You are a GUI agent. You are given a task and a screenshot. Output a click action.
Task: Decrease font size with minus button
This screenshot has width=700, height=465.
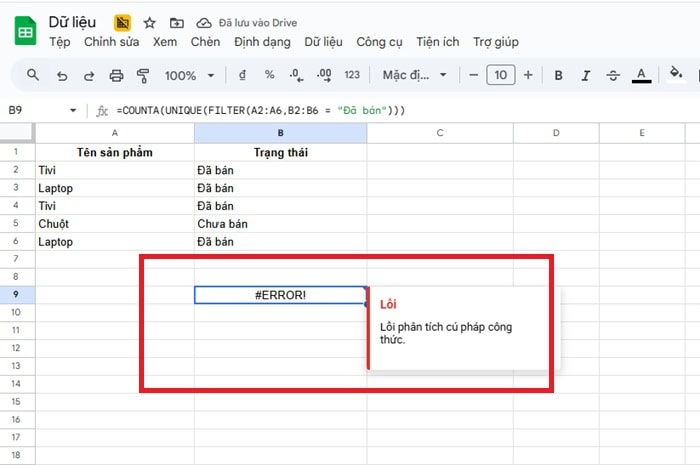click(474, 75)
